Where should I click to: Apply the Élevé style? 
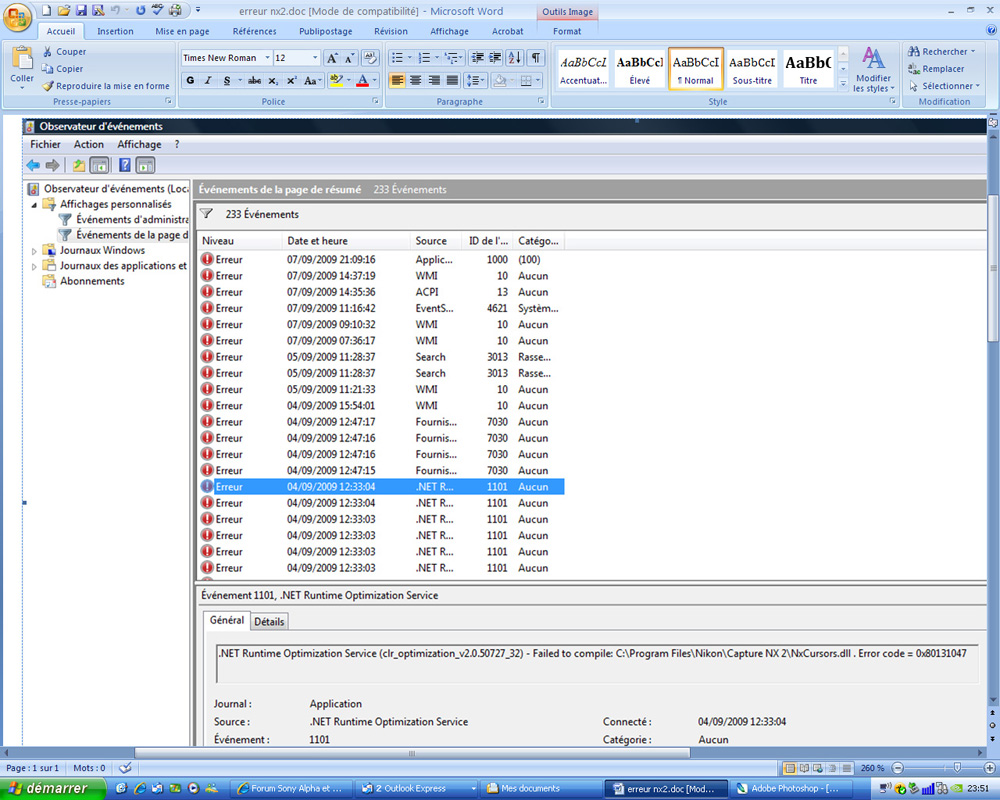point(640,69)
